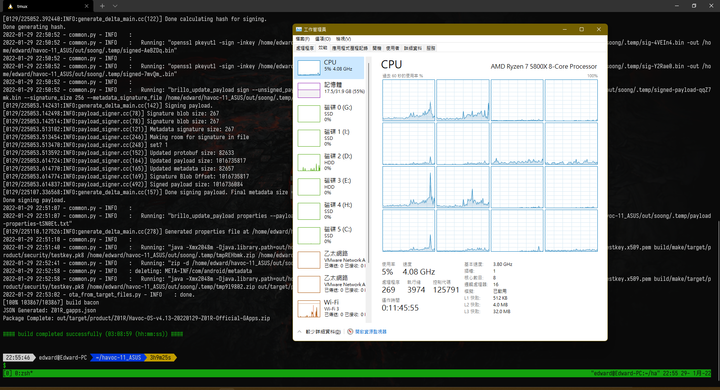Collapse with the fewer details chevron
This screenshot has width=720, height=390.
(299, 332)
